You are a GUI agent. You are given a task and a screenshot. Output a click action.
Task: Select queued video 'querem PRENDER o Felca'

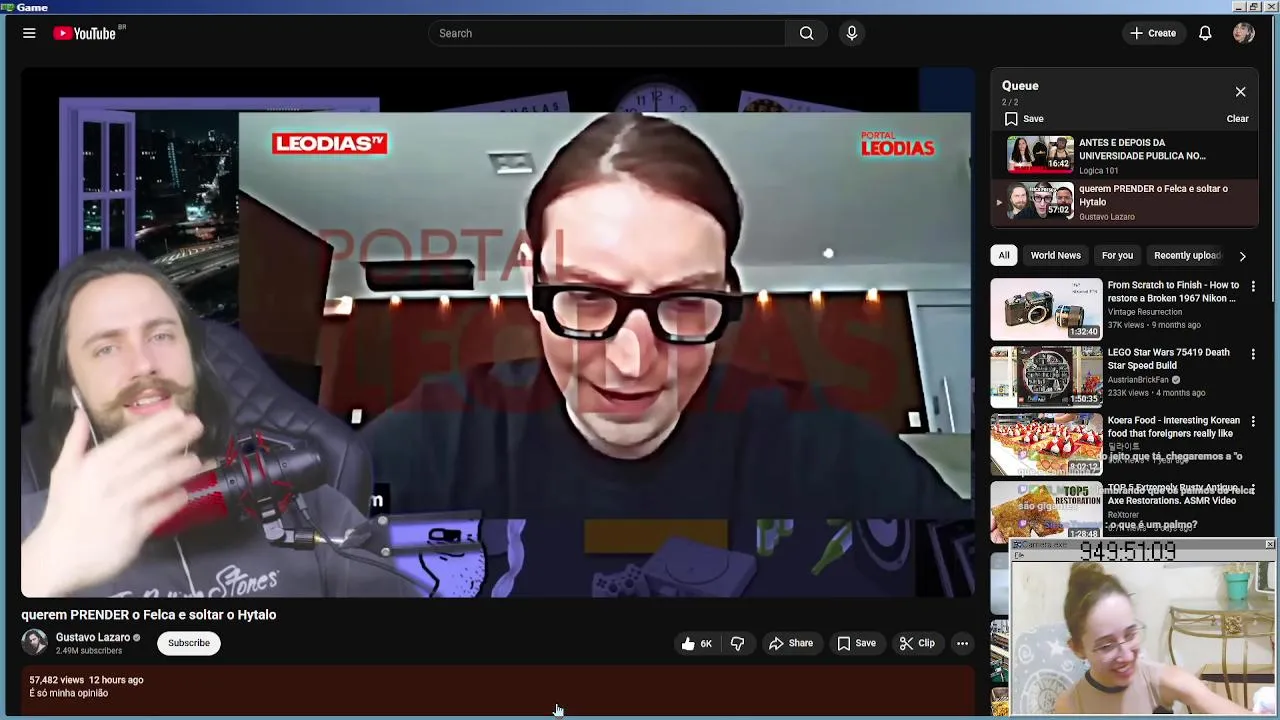point(1125,202)
